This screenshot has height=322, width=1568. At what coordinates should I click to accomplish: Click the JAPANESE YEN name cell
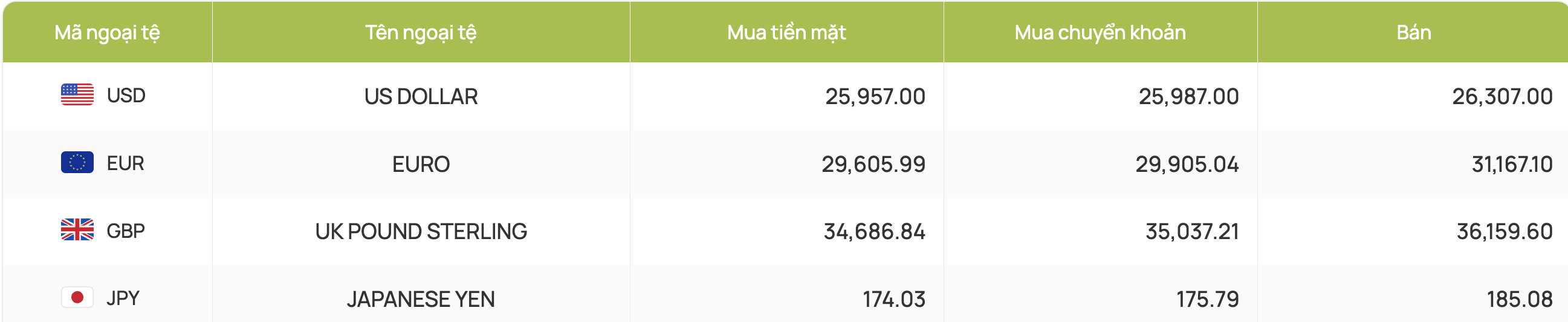click(x=421, y=300)
